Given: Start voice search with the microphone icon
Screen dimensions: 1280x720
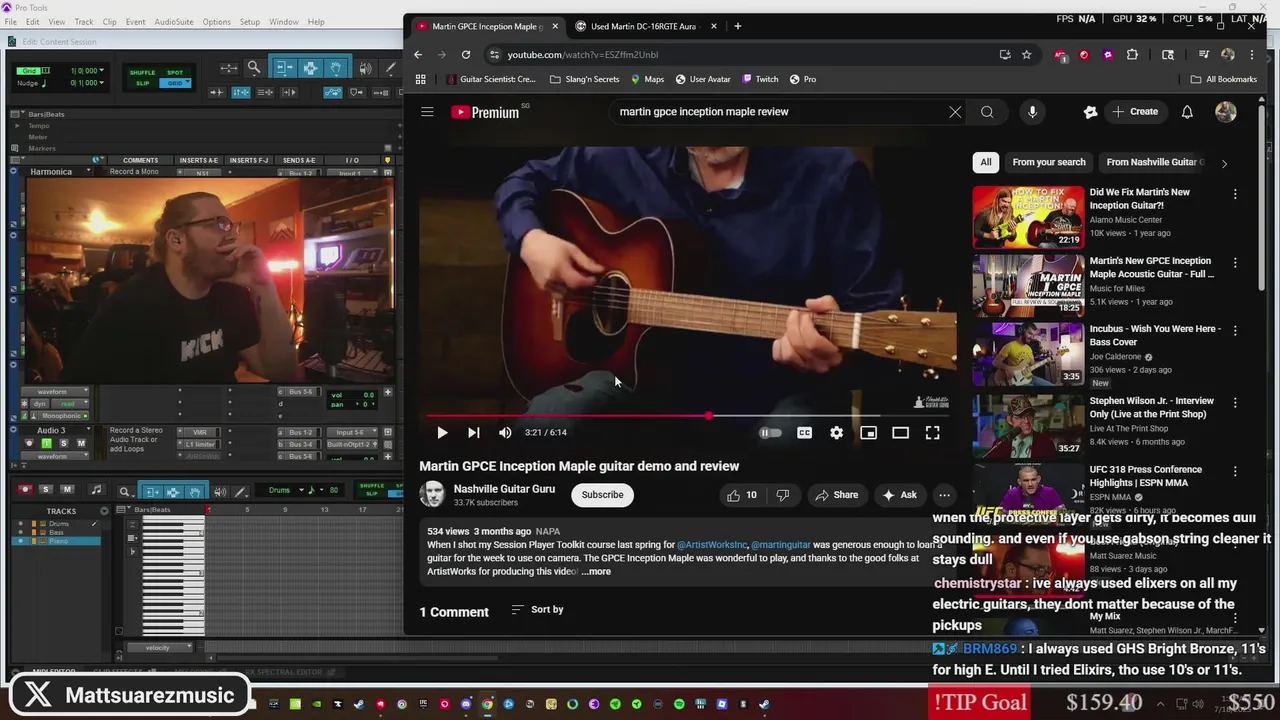Looking at the screenshot, I should tap(1032, 112).
